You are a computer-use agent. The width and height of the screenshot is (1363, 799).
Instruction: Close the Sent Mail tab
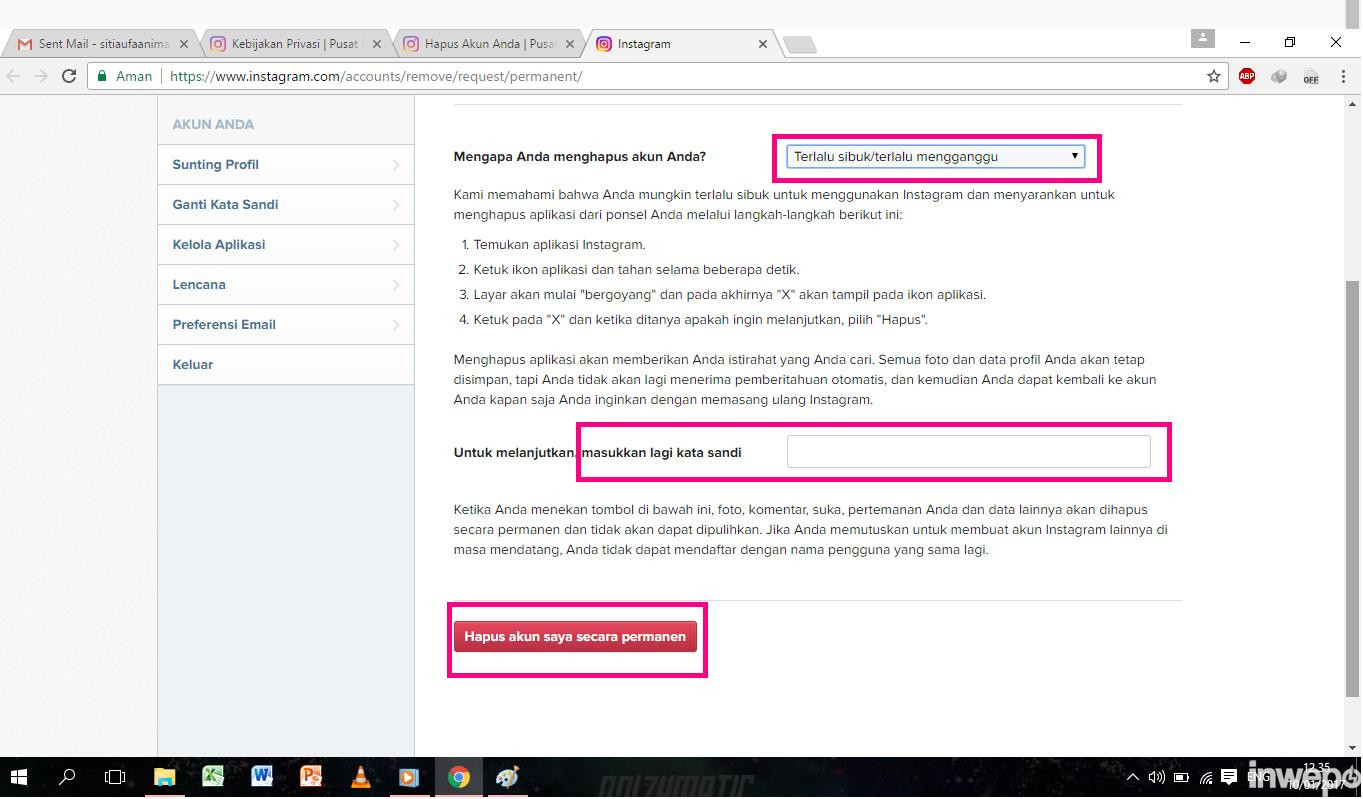click(x=183, y=45)
